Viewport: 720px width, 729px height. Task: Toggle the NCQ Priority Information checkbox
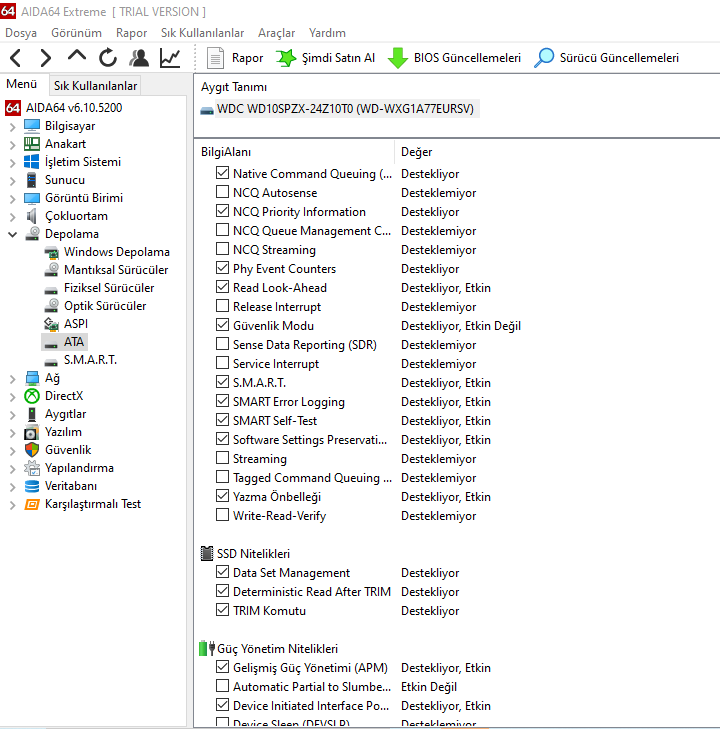pos(222,211)
